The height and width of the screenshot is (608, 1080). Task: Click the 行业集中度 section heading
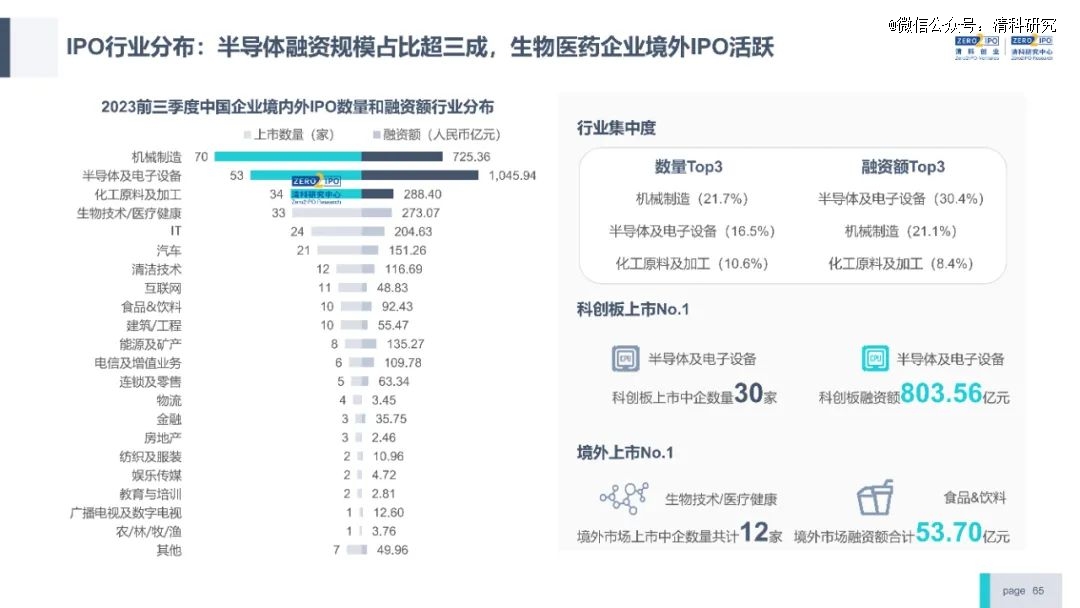[x=616, y=128]
